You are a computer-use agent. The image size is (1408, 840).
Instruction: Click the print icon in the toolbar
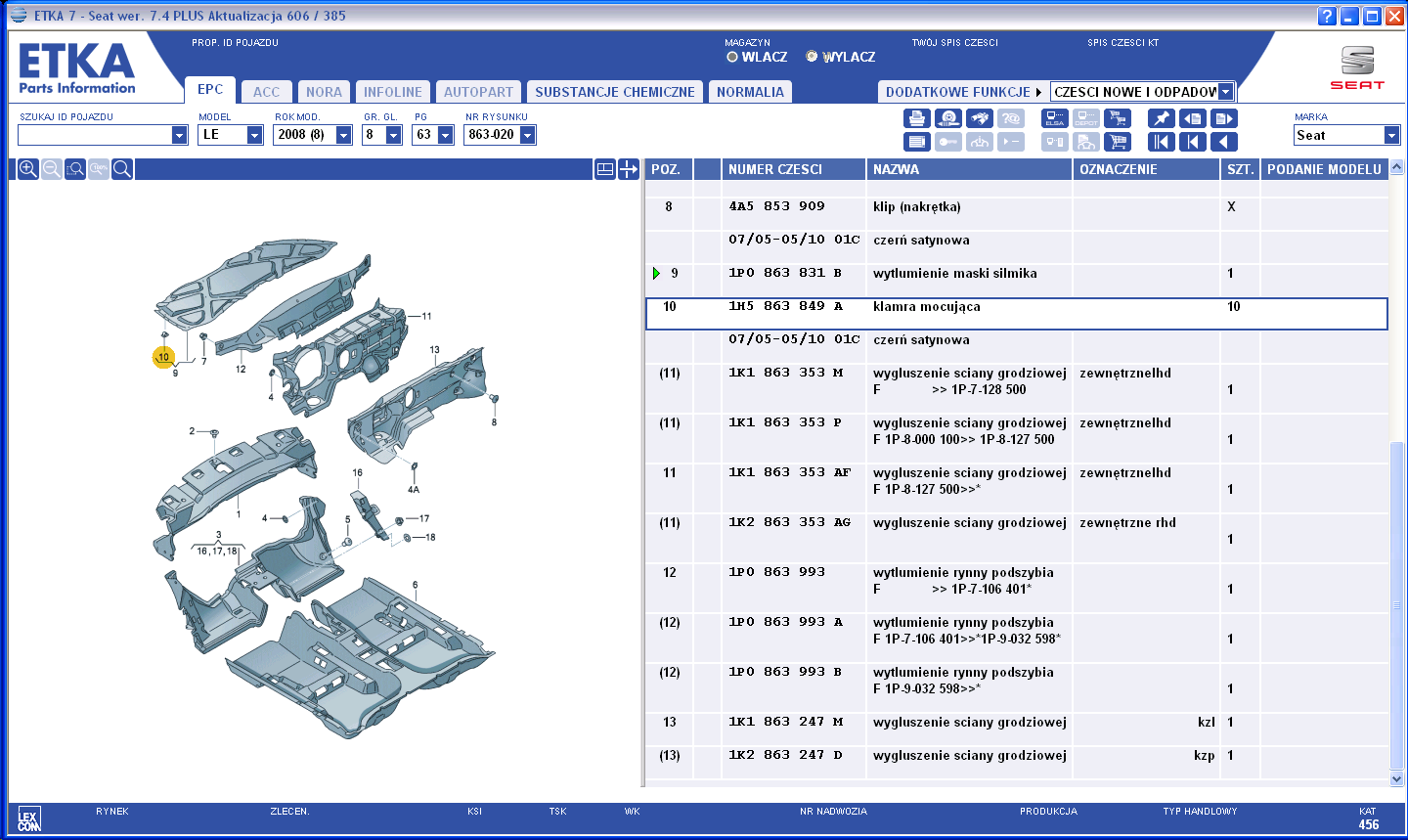pyautogui.click(x=916, y=118)
